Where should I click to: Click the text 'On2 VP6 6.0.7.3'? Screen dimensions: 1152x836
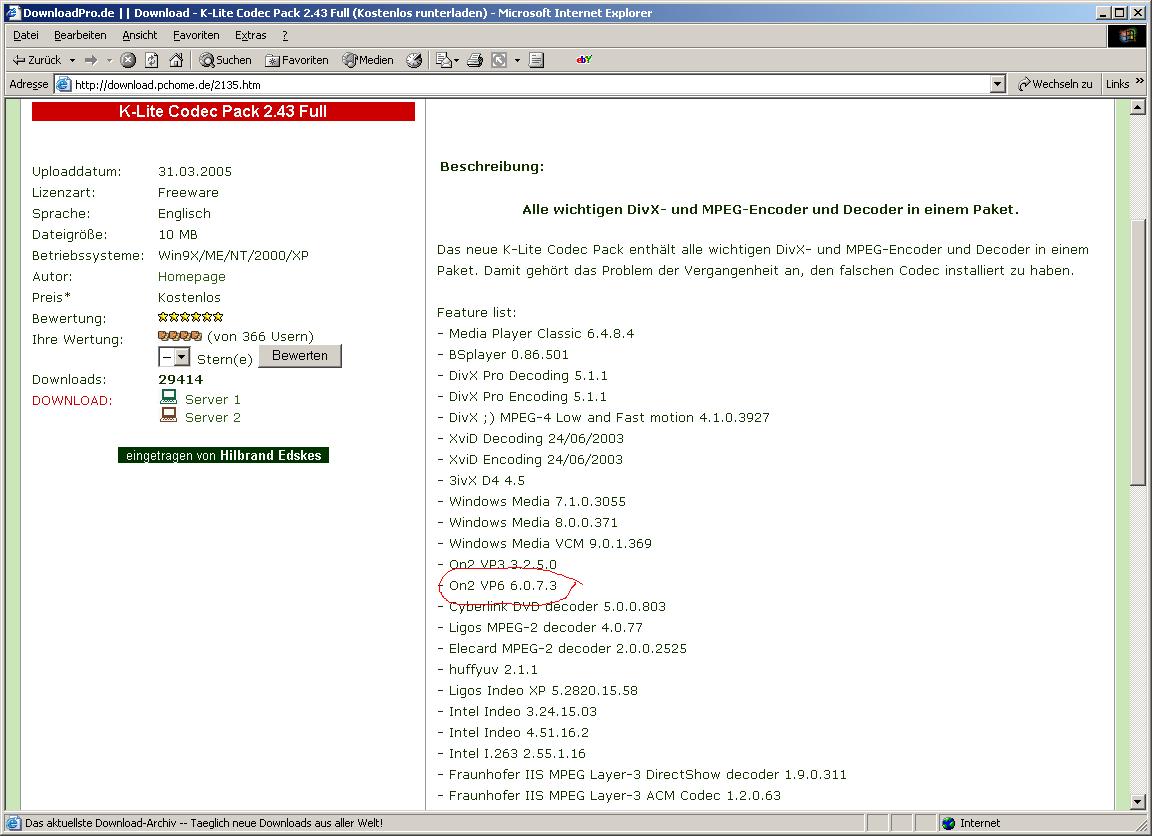(x=503, y=585)
